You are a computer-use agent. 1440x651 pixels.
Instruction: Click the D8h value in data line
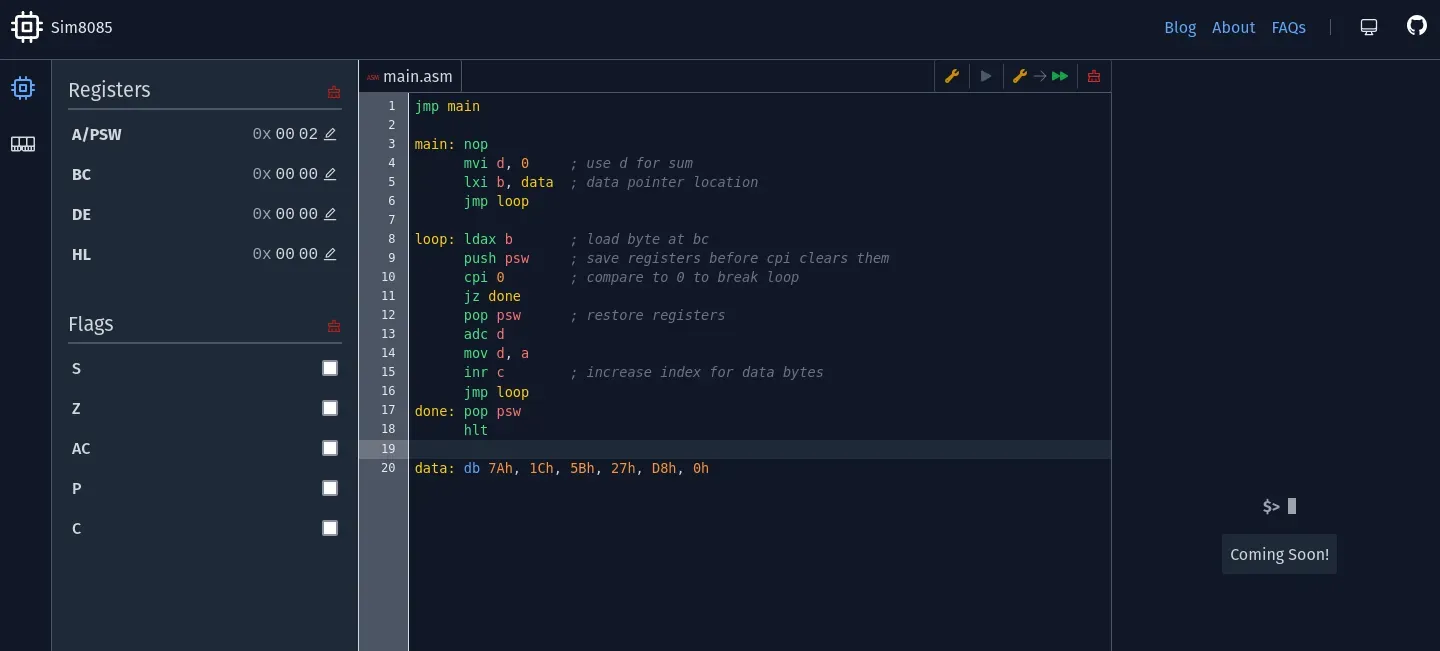pos(664,468)
